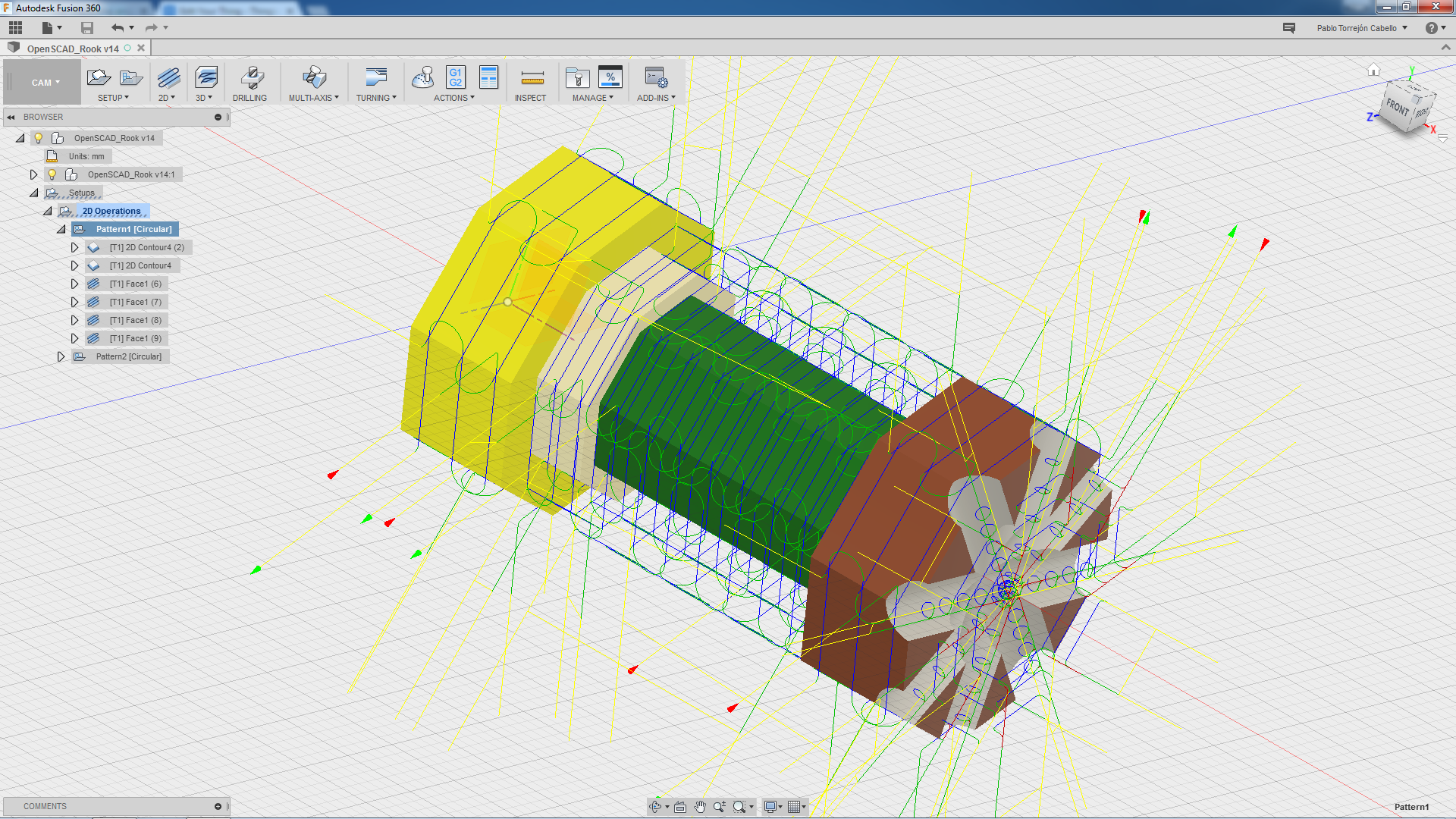The height and width of the screenshot is (819, 1456).
Task: Close the OpenSCAD_Rook v14 document tab
Action: (x=141, y=48)
